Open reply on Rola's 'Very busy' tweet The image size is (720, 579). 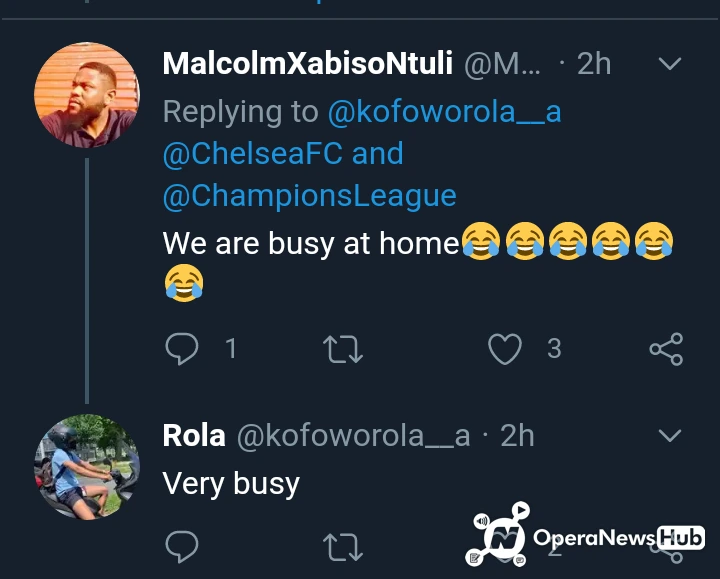click(181, 545)
